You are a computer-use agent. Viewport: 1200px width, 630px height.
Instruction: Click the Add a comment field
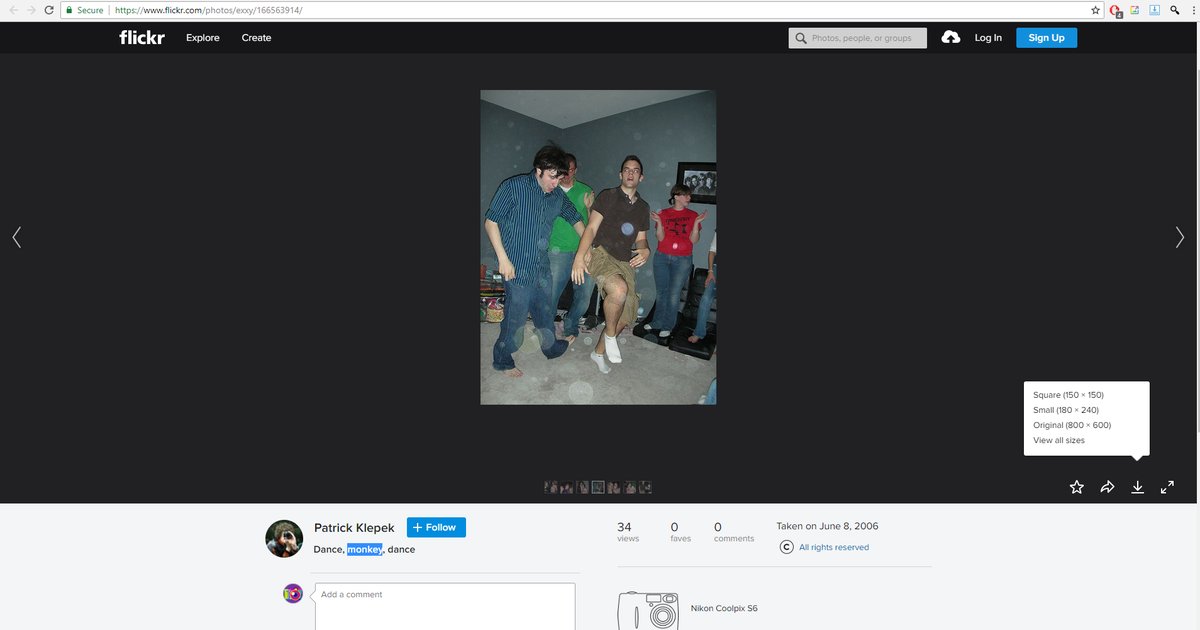(x=445, y=606)
